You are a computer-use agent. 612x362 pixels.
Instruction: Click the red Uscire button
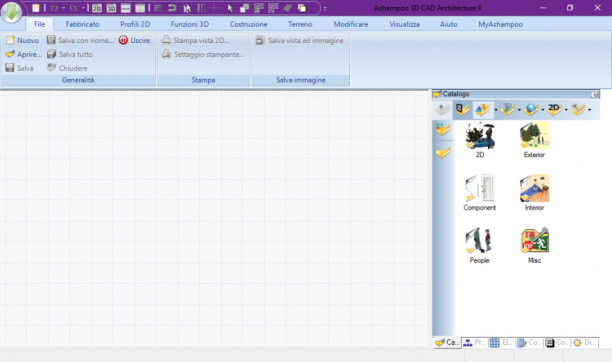pos(134,40)
